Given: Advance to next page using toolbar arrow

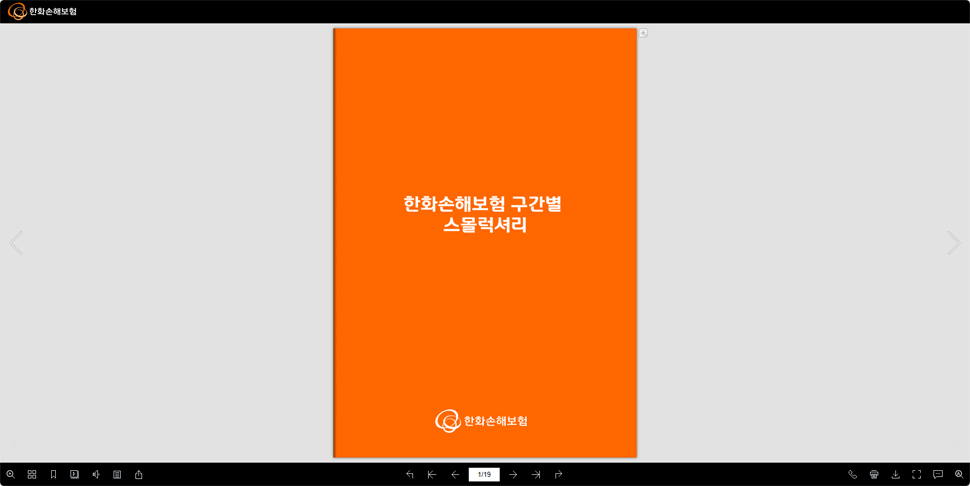Looking at the screenshot, I should [x=513, y=474].
